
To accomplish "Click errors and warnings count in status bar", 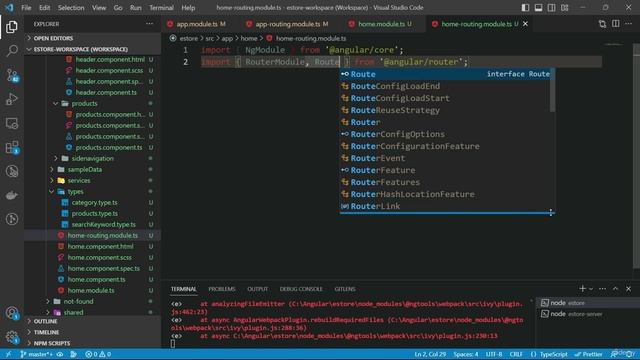I will pyautogui.click(x=98, y=354).
